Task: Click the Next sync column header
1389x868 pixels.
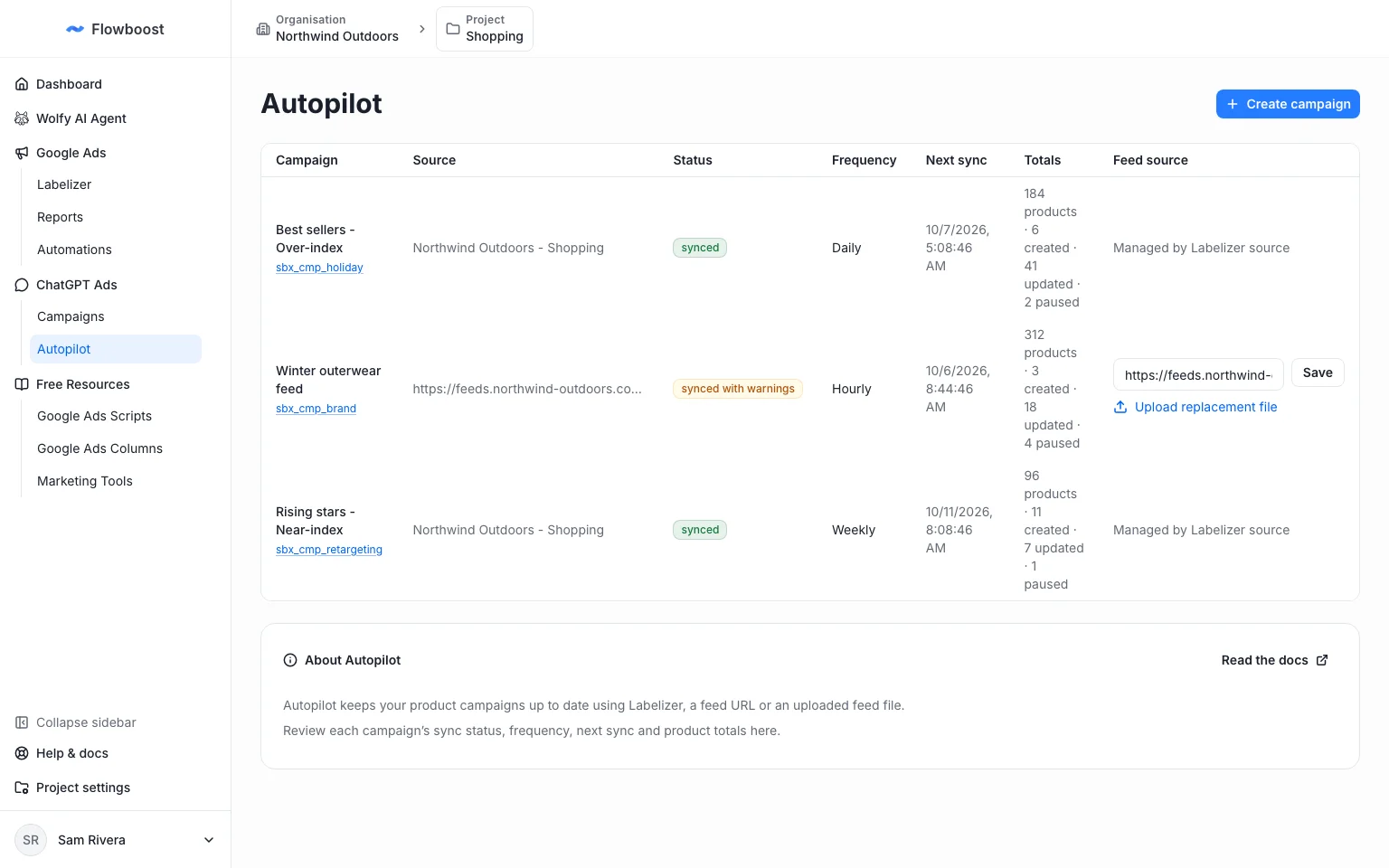Action: (x=956, y=160)
